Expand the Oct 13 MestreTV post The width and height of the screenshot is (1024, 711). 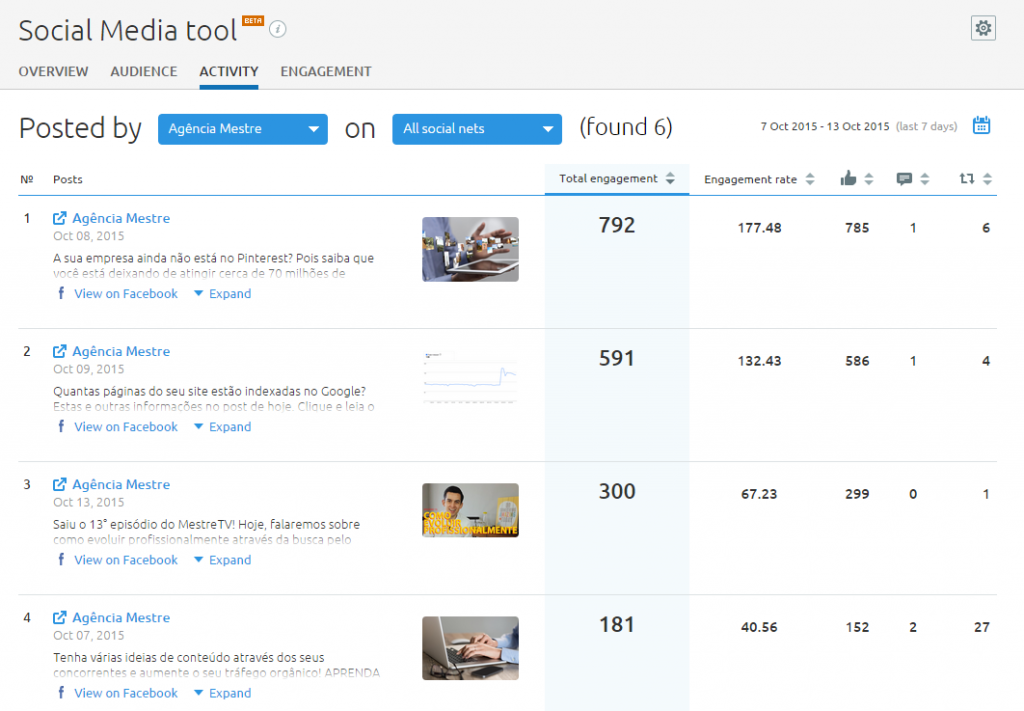[x=222, y=560]
